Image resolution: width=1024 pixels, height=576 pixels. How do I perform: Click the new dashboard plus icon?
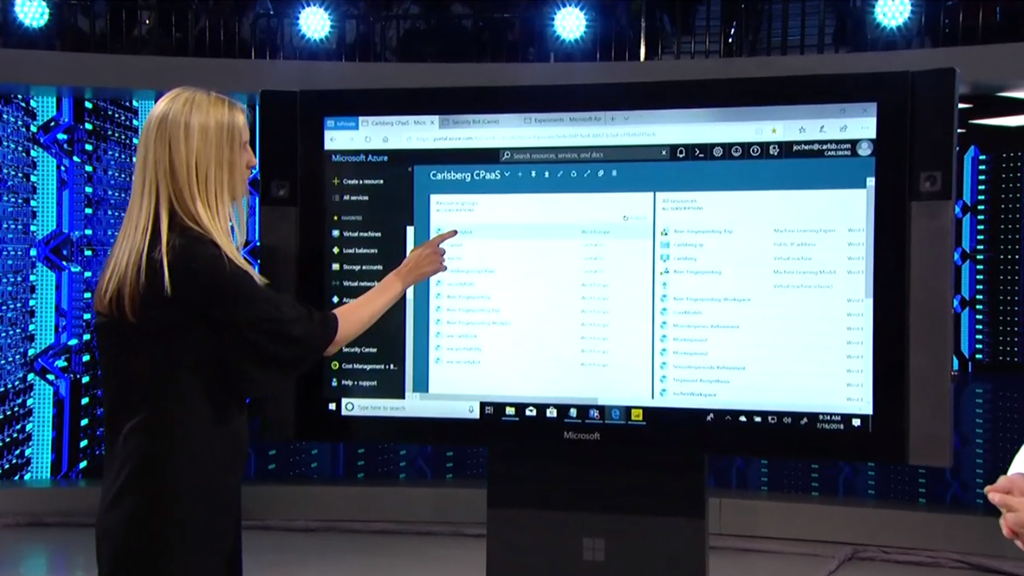(520, 174)
